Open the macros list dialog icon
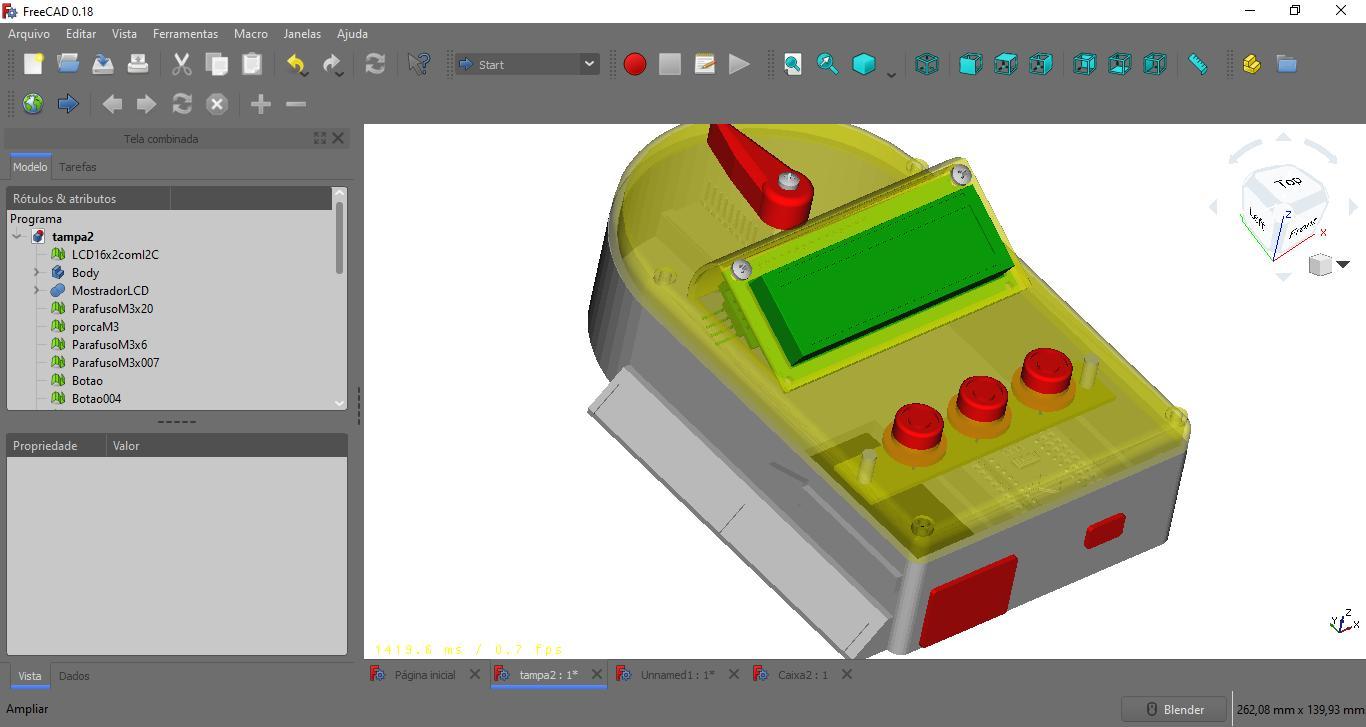Viewport: 1366px width, 727px height. click(x=705, y=64)
